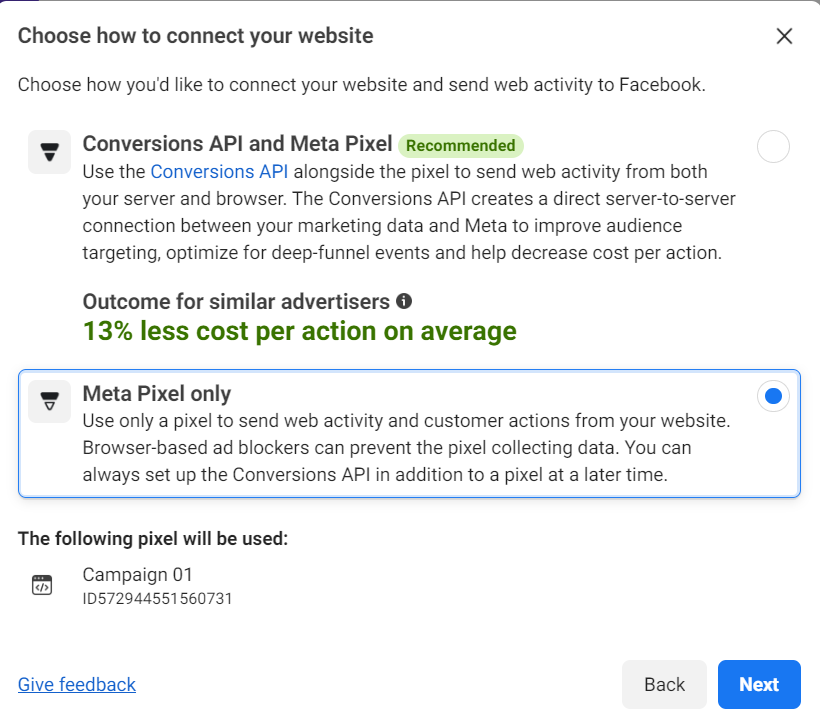Image resolution: width=820 pixels, height=715 pixels.
Task: Close the connect website dialog
Action: 784,37
